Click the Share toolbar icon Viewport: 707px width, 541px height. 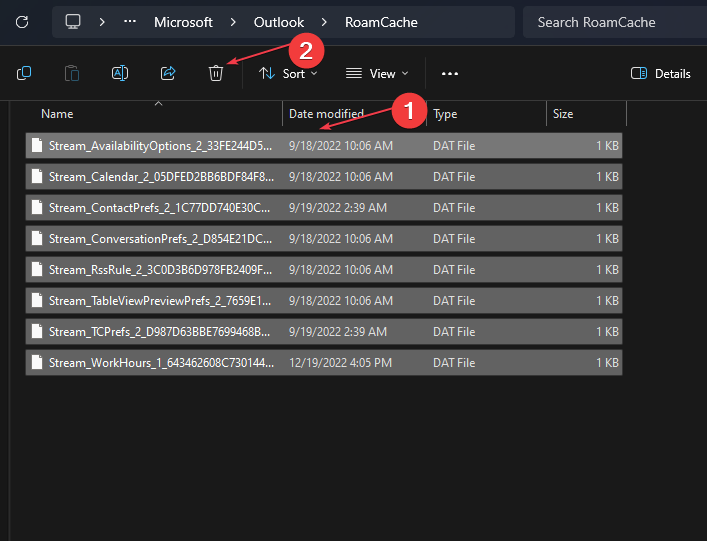(x=168, y=73)
